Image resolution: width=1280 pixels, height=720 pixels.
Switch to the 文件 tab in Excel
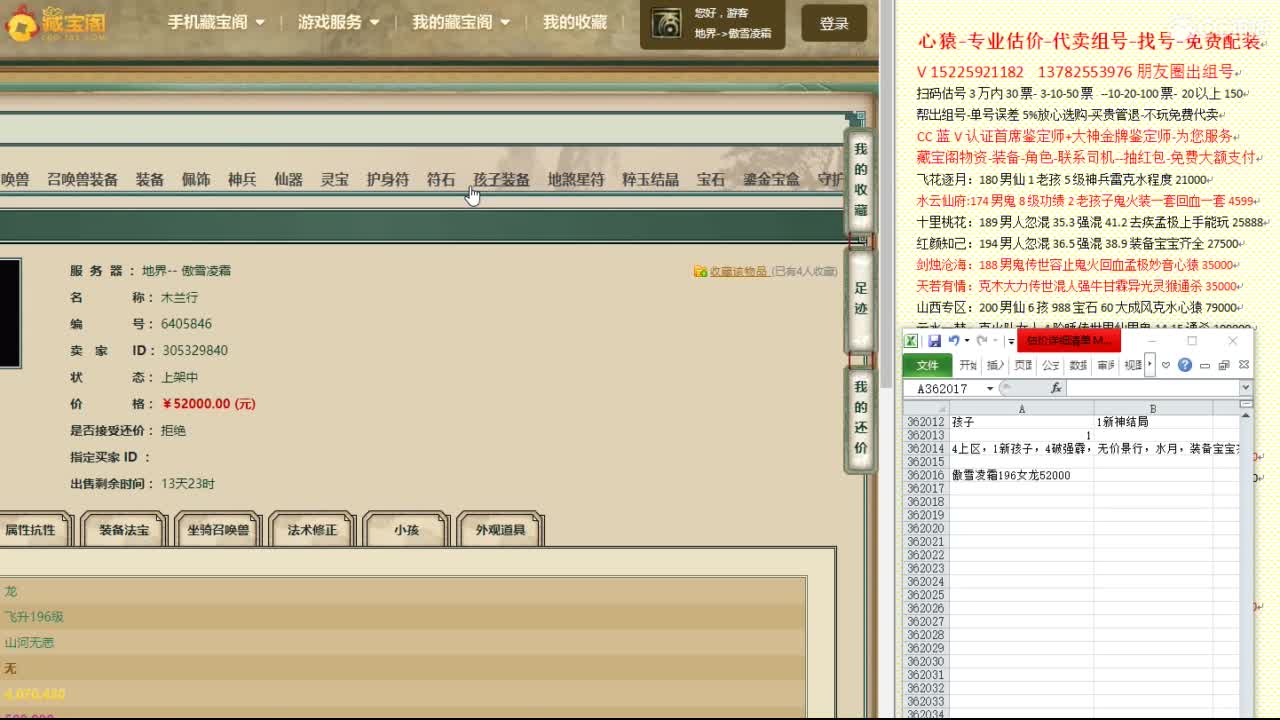tap(928, 366)
